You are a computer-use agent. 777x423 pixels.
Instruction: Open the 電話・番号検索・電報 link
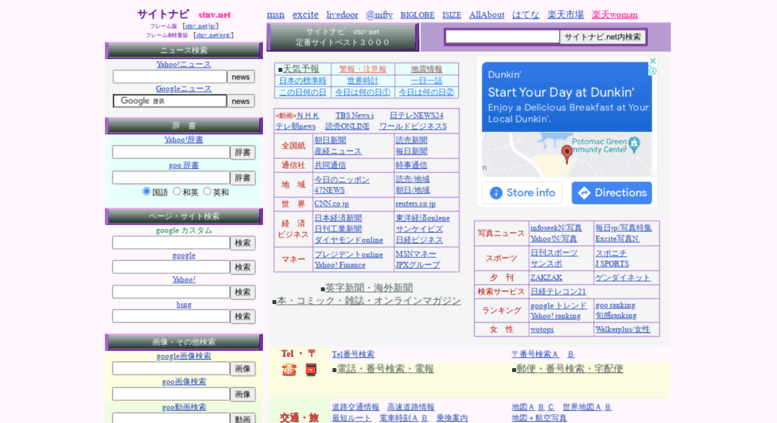tap(386, 369)
